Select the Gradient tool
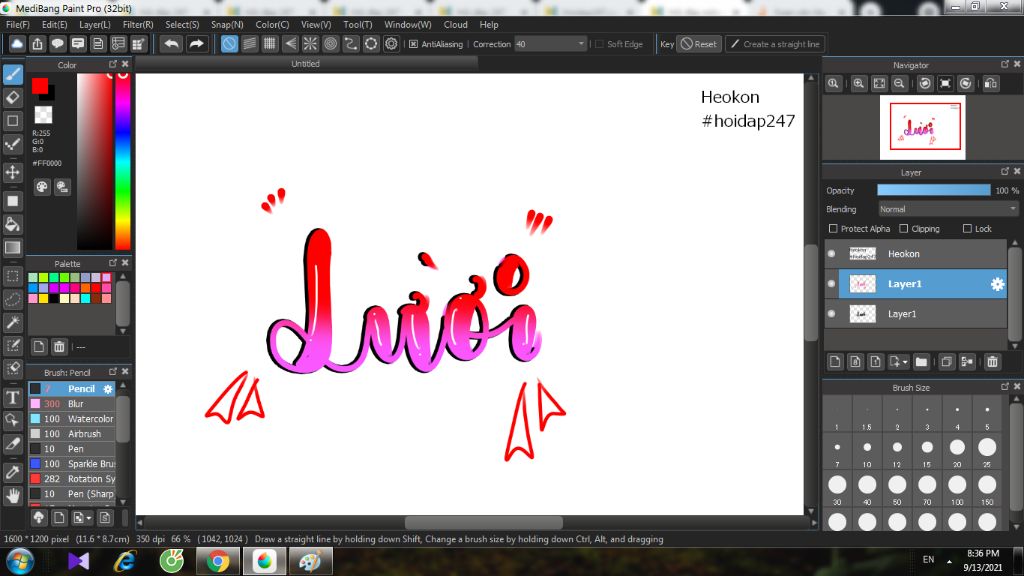The height and width of the screenshot is (576, 1024). (x=12, y=248)
